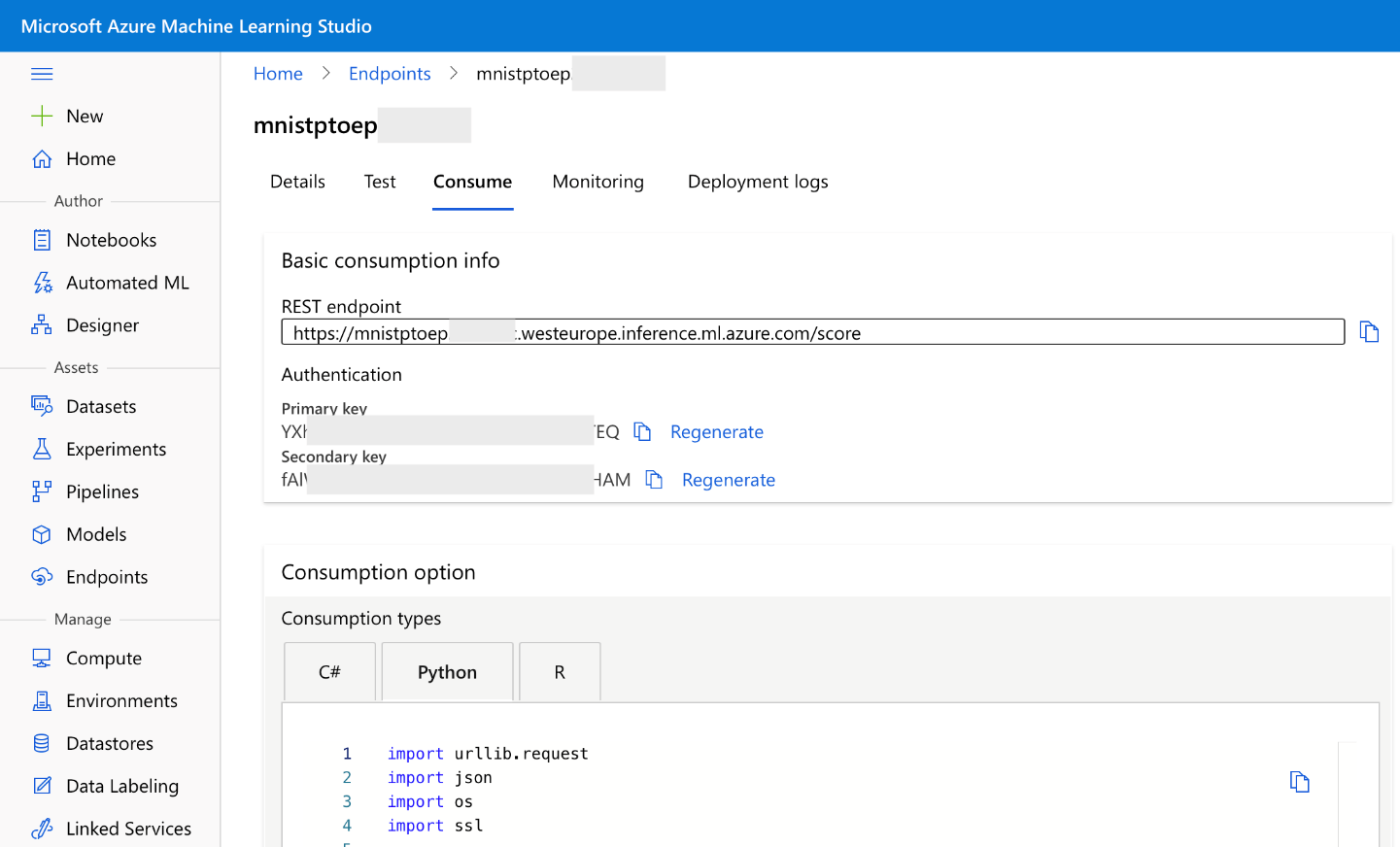
Task: Select the Python consumption type tab
Action: (x=447, y=672)
